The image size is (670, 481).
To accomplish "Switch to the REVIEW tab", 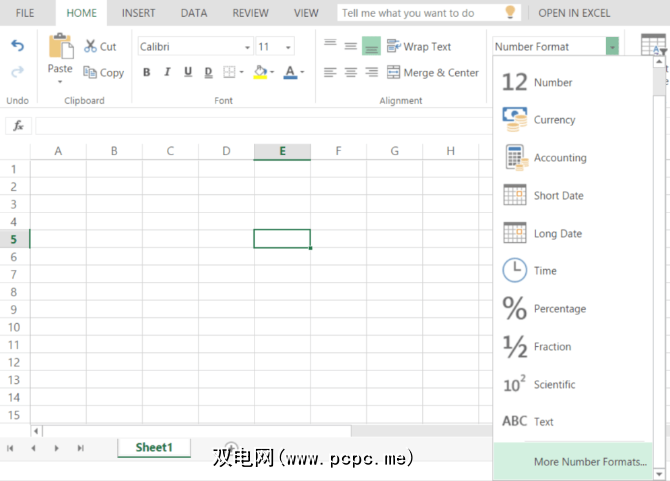I will 250,13.
